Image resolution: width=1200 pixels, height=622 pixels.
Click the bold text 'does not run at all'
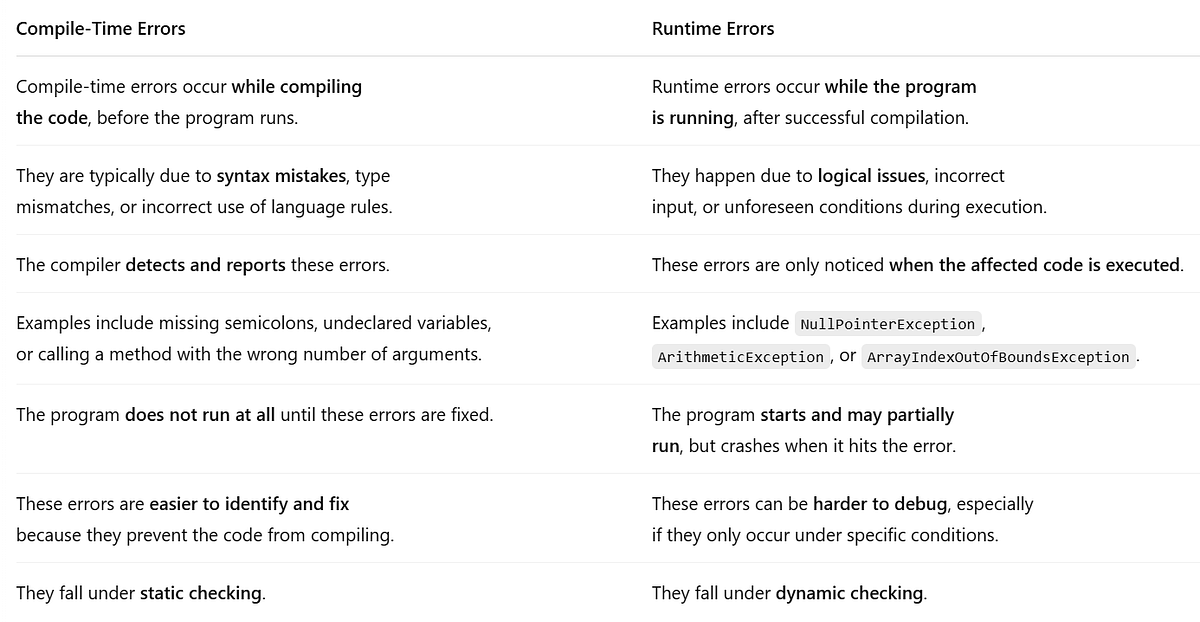tap(200, 414)
